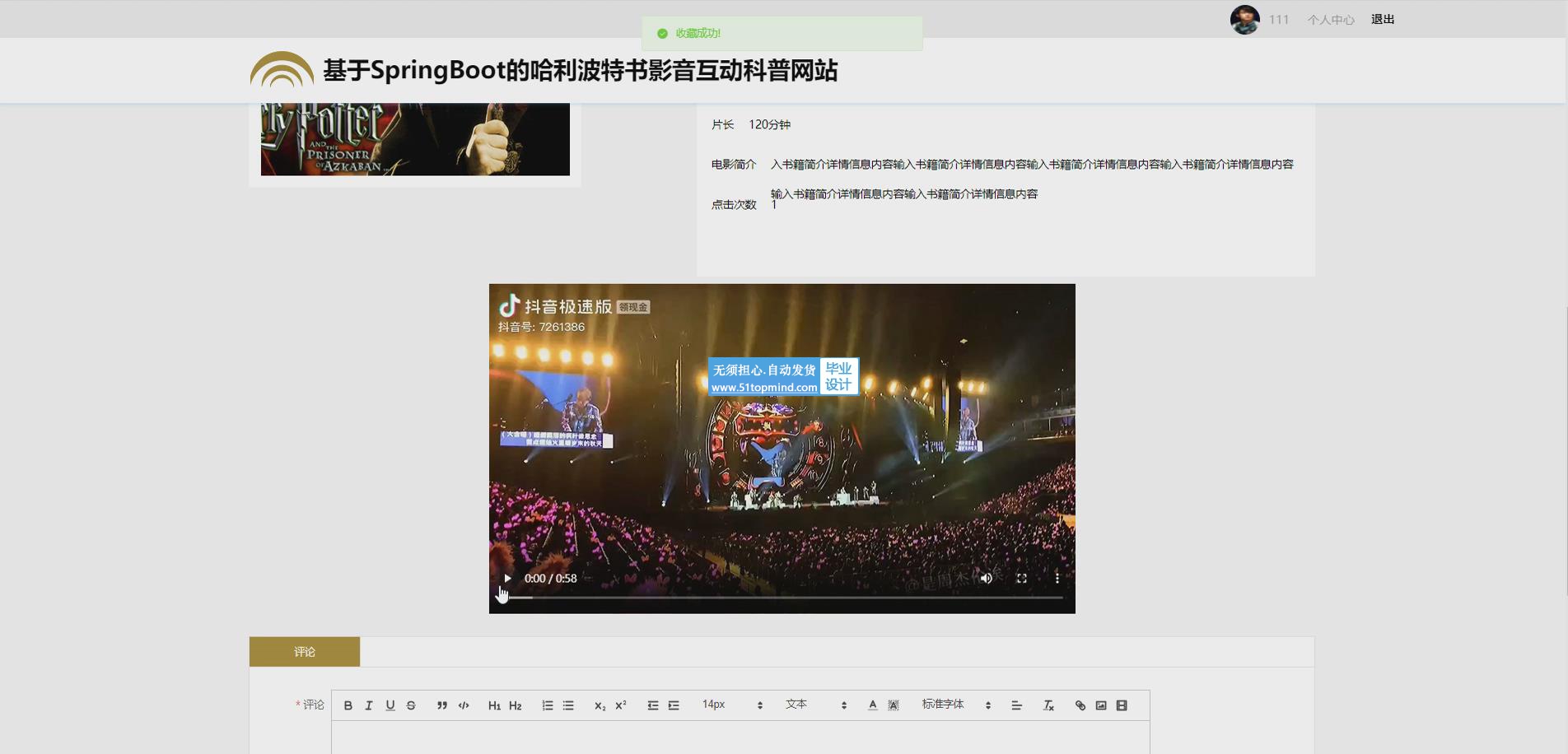The image size is (1568, 754).
Task: Toggle italic formatting in comment editor
Action: (x=369, y=705)
